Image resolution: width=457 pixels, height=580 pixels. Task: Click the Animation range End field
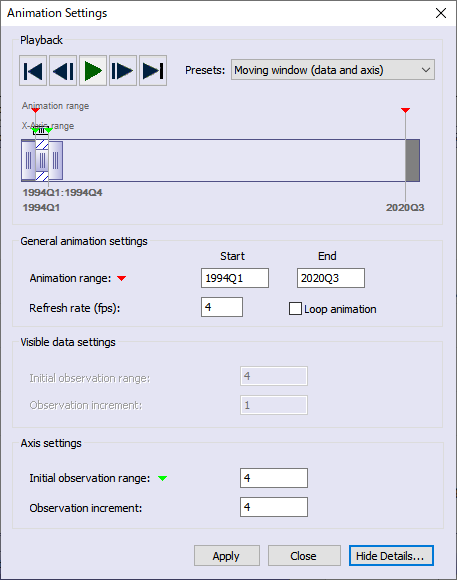(330, 278)
